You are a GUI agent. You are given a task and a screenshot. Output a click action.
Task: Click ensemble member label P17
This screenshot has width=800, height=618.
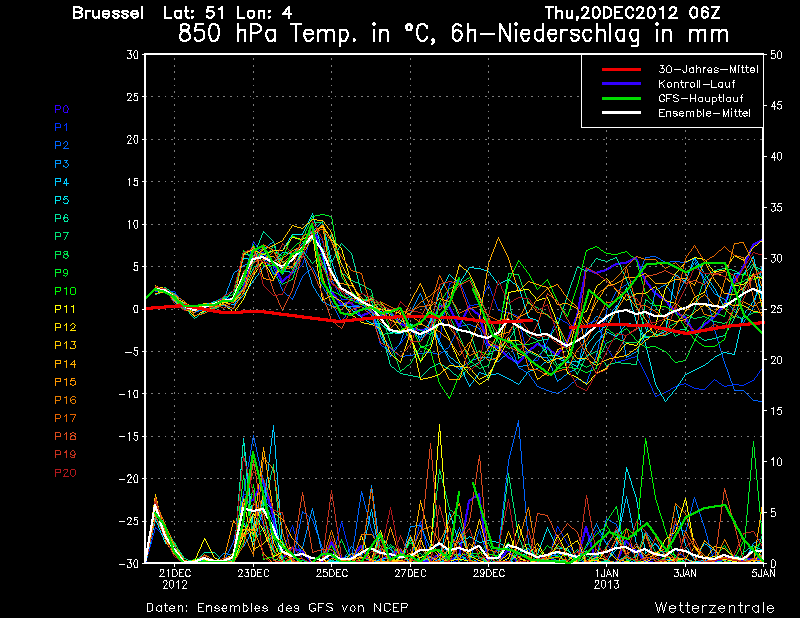(x=65, y=418)
